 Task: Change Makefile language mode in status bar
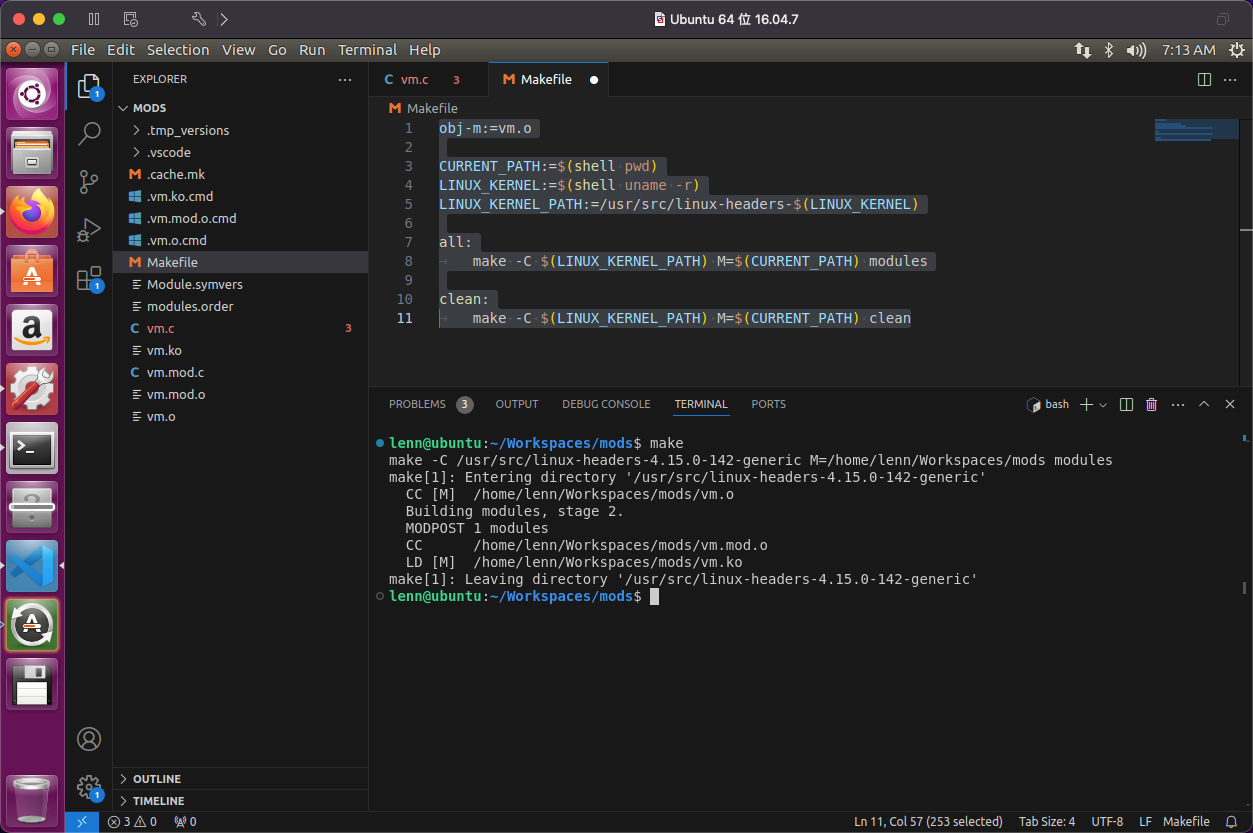coord(1186,822)
